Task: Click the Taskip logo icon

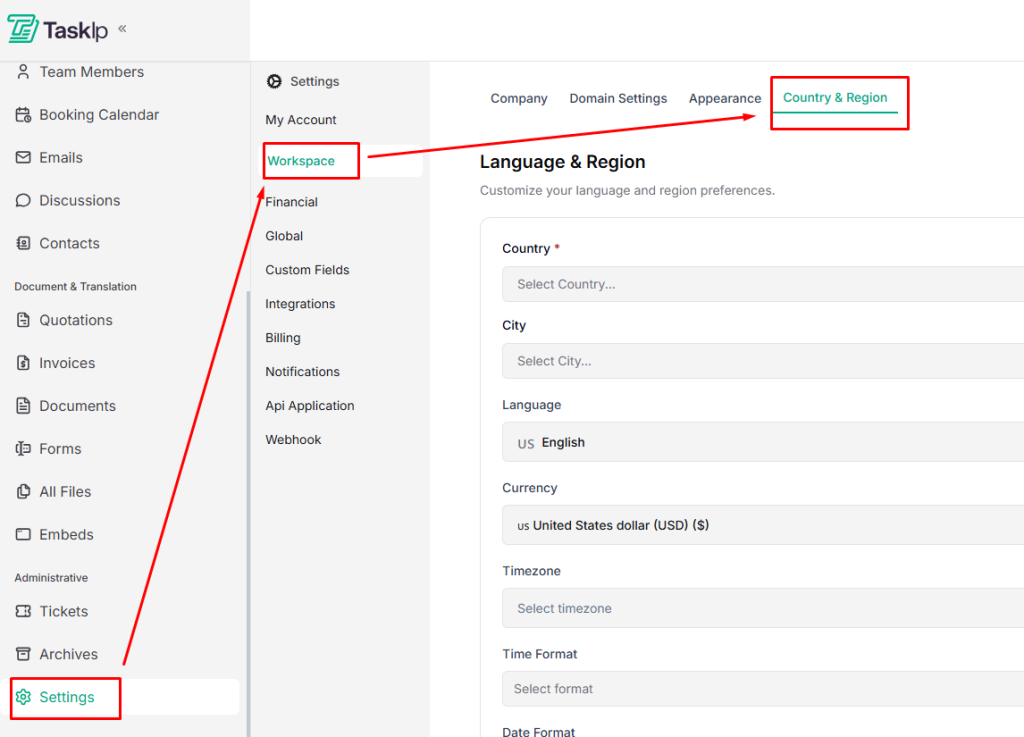Action: 23,29
